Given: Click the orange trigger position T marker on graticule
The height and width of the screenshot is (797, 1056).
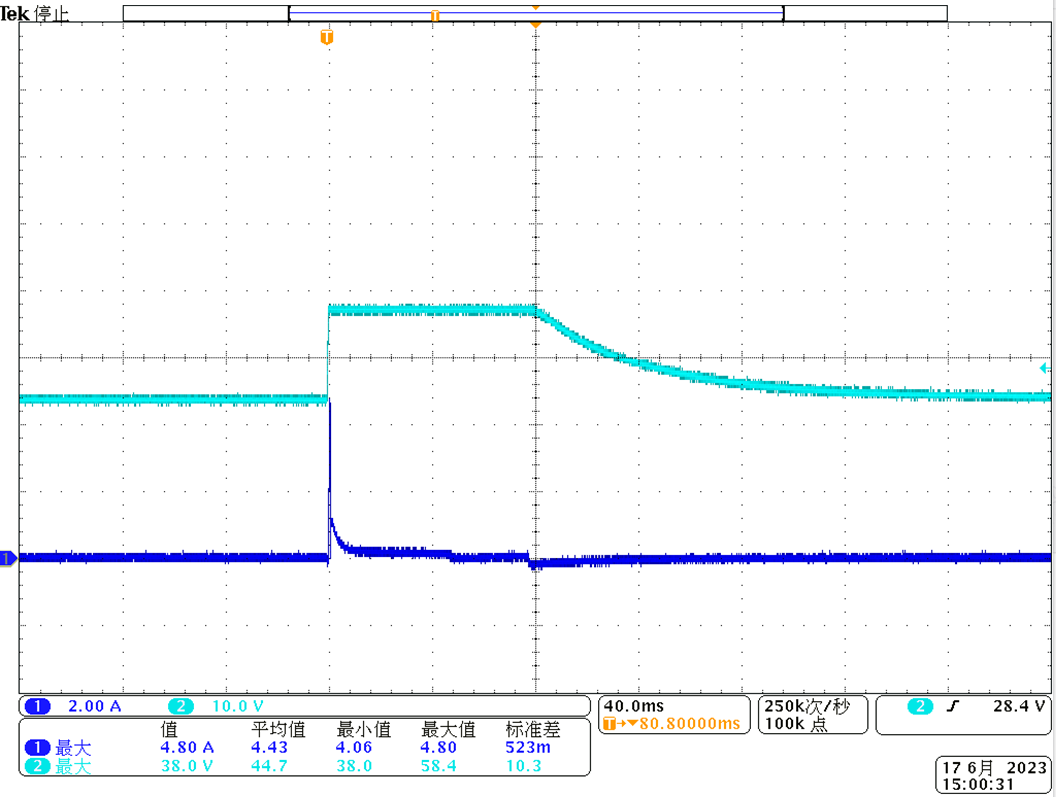Looking at the screenshot, I should coord(326,38).
